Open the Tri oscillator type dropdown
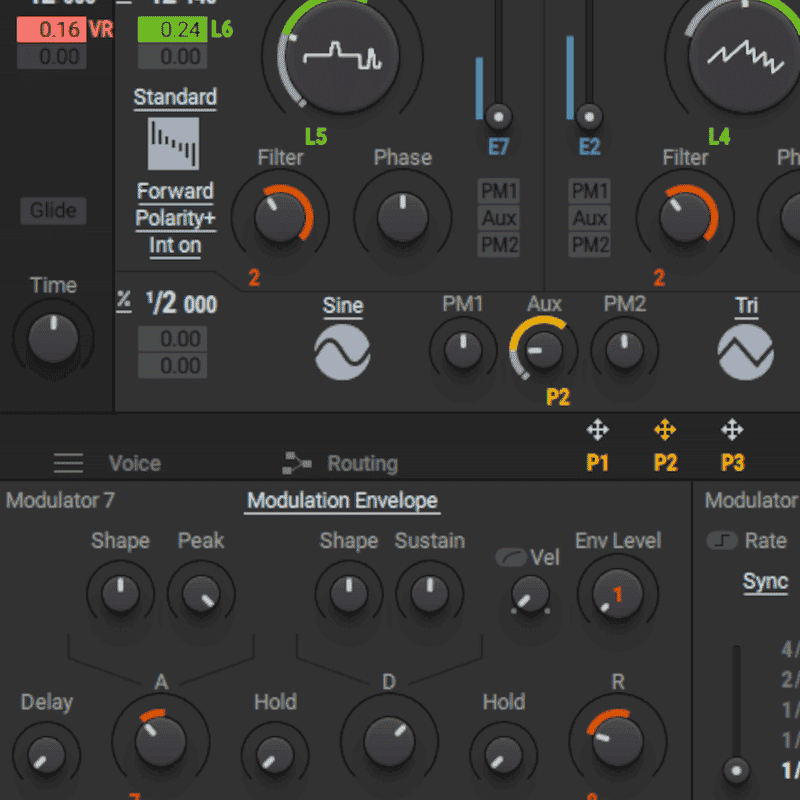Viewport: 800px width, 800px height. pyautogui.click(x=746, y=306)
